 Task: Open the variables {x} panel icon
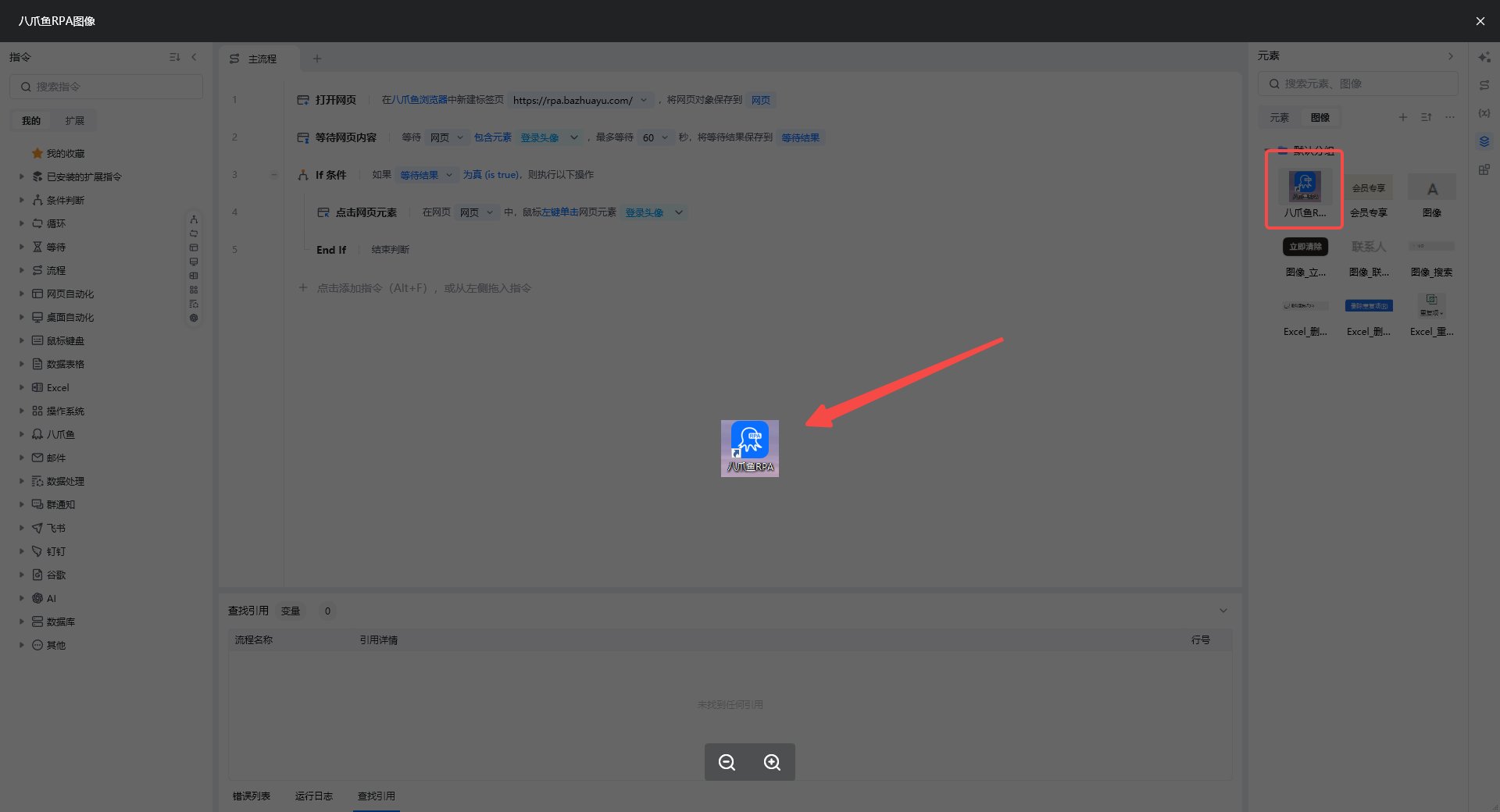point(1484,113)
